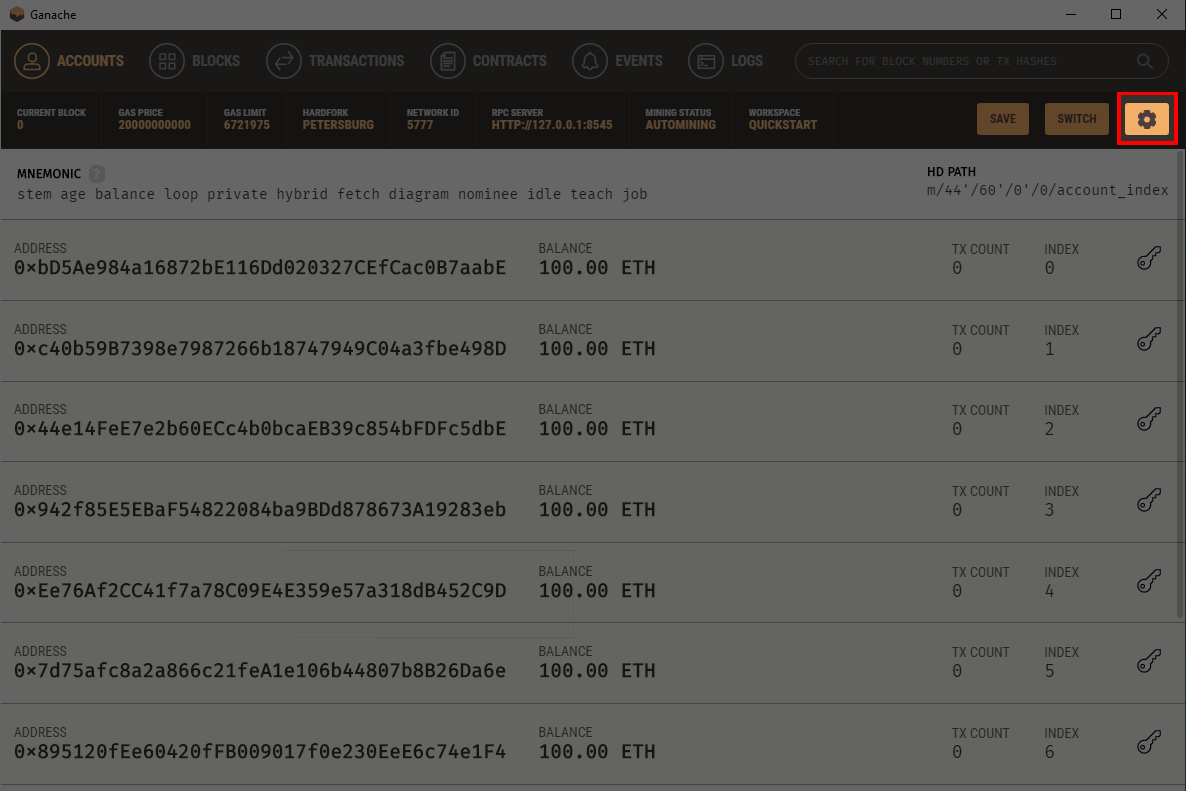Click the HD path value
The image size is (1186, 791).
point(1048,190)
